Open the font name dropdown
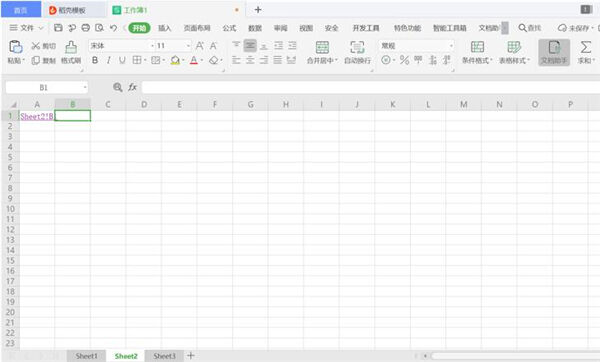This screenshot has width=600, height=362. (152, 46)
